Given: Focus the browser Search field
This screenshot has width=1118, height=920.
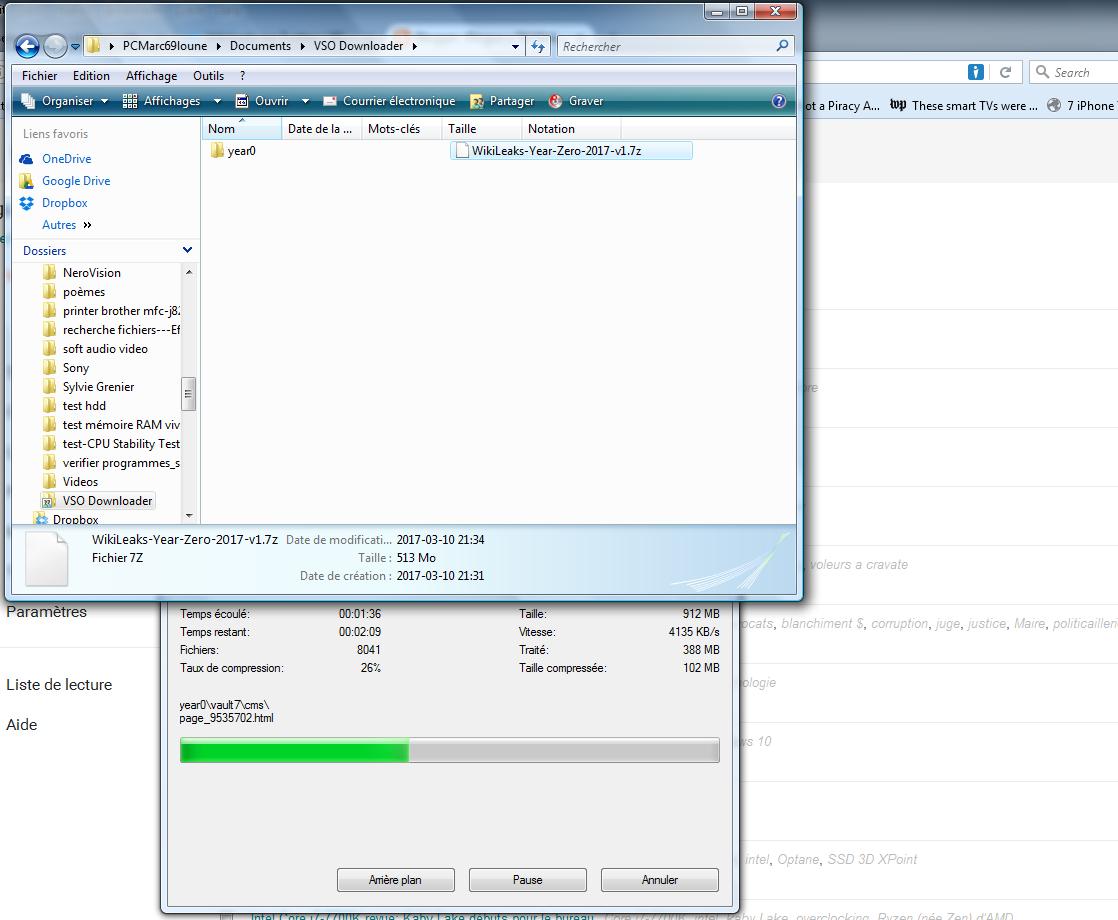Looking at the screenshot, I should click(x=1074, y=72).
